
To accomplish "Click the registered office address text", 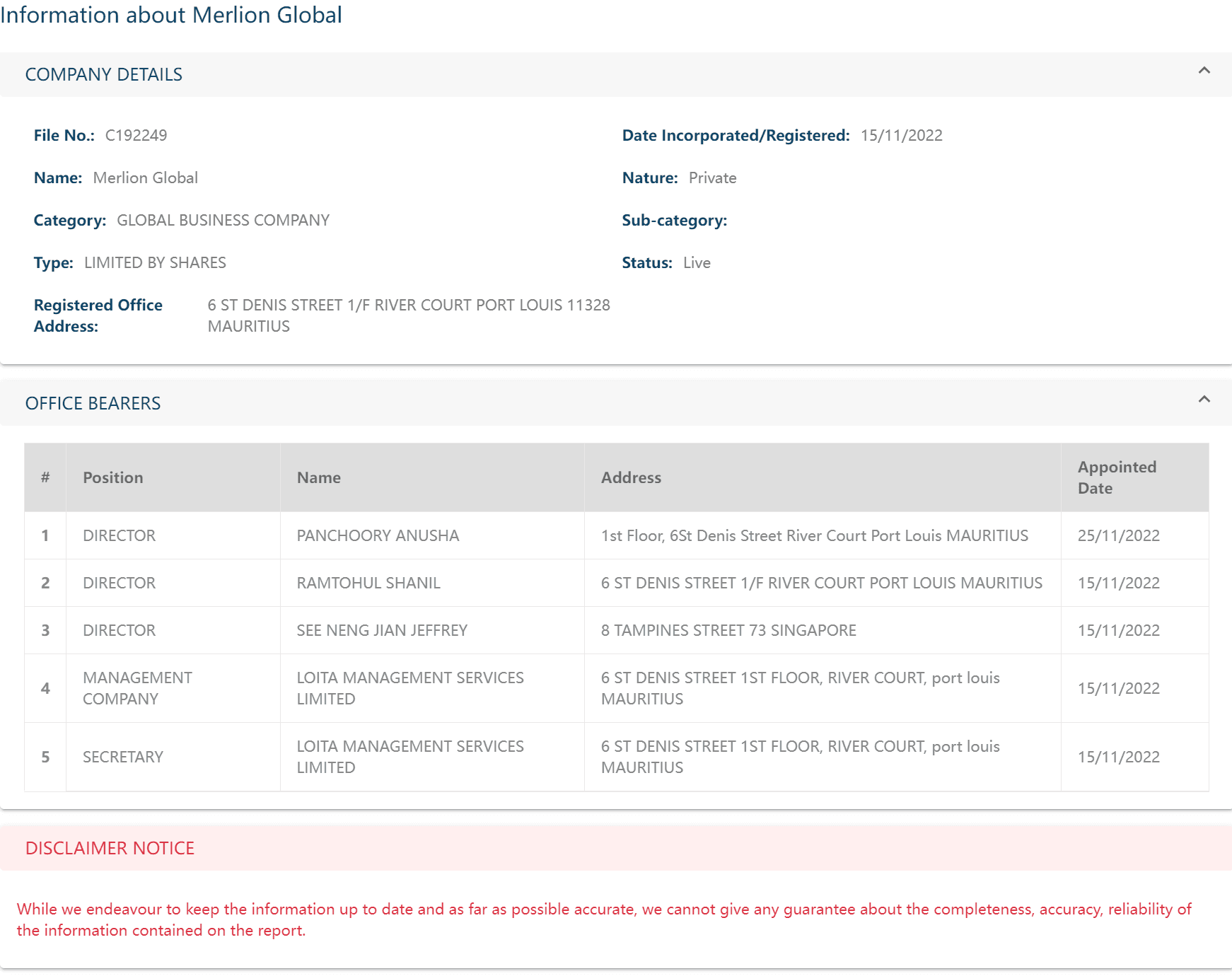I will coord(409,315).
